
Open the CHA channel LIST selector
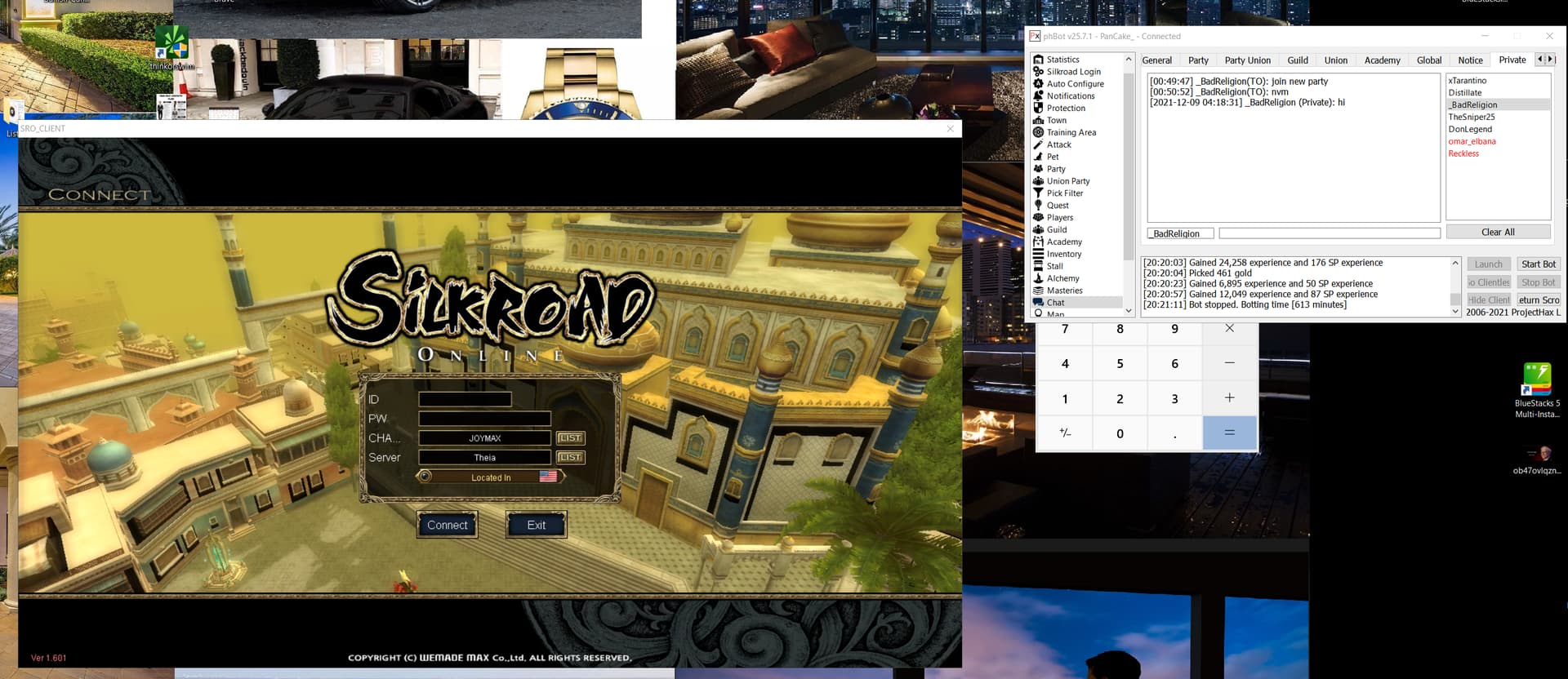570,438
